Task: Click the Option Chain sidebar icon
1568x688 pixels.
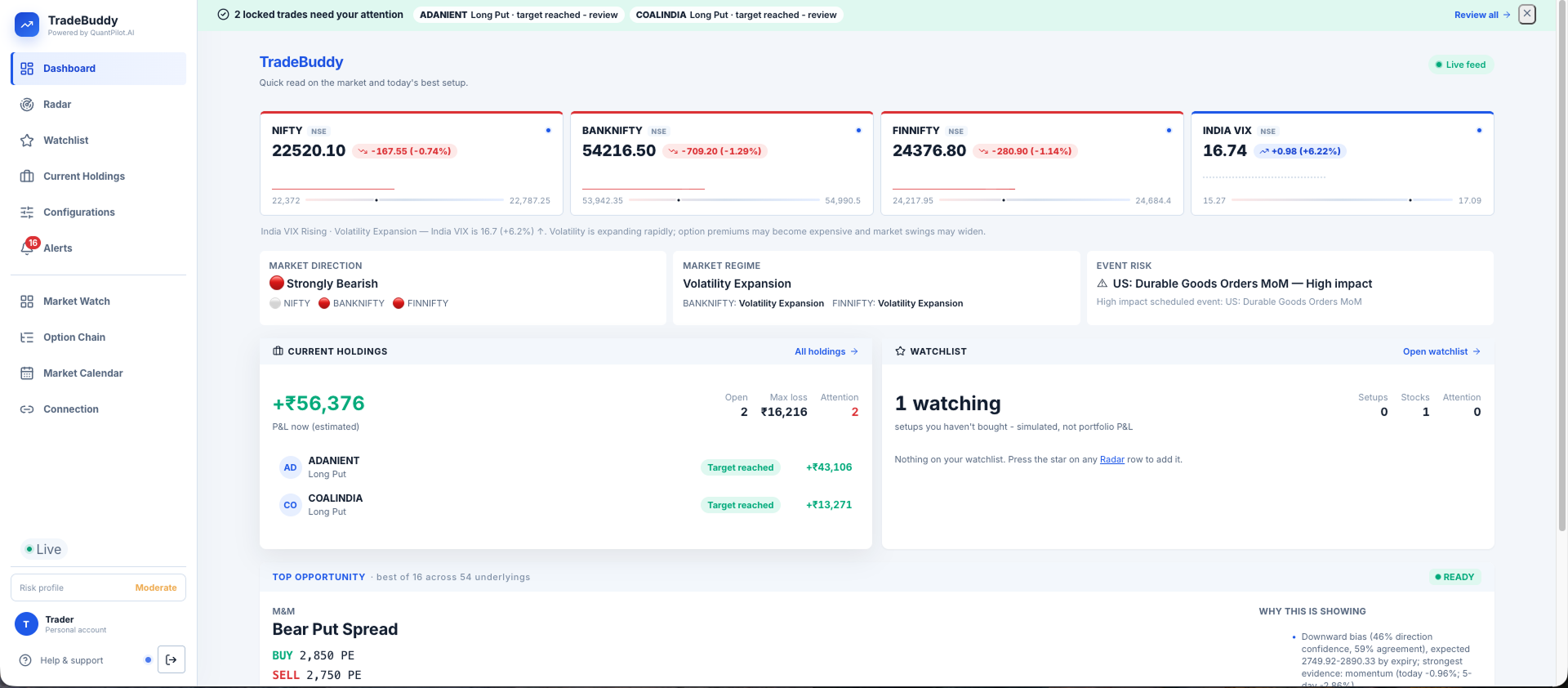Action: [x=27, y=337]
